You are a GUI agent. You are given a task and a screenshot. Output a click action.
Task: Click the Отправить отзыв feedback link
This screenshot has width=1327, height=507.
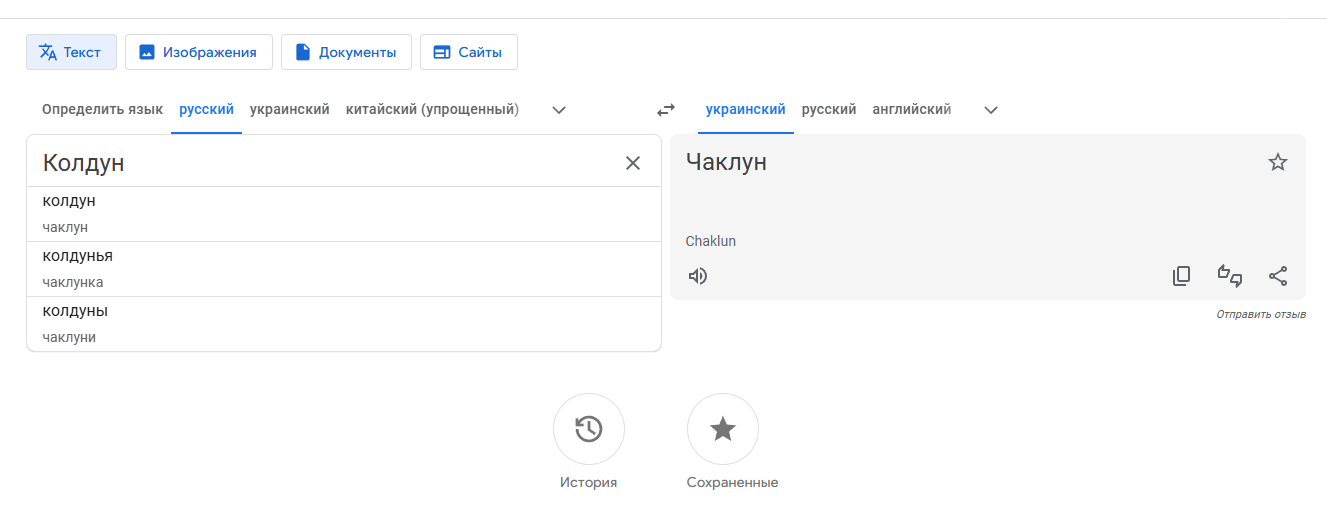coord(1261,315)
